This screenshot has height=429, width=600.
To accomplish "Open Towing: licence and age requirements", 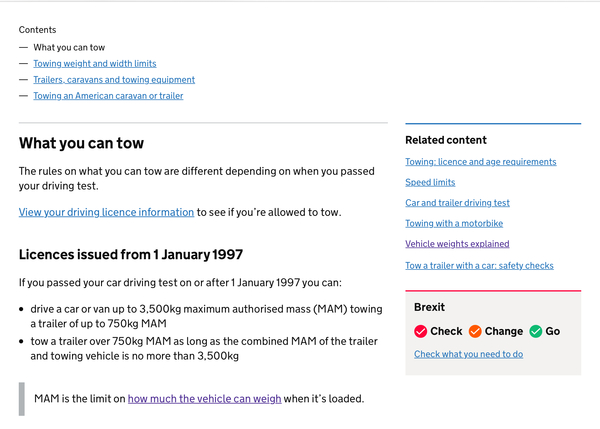I will 480,162.
